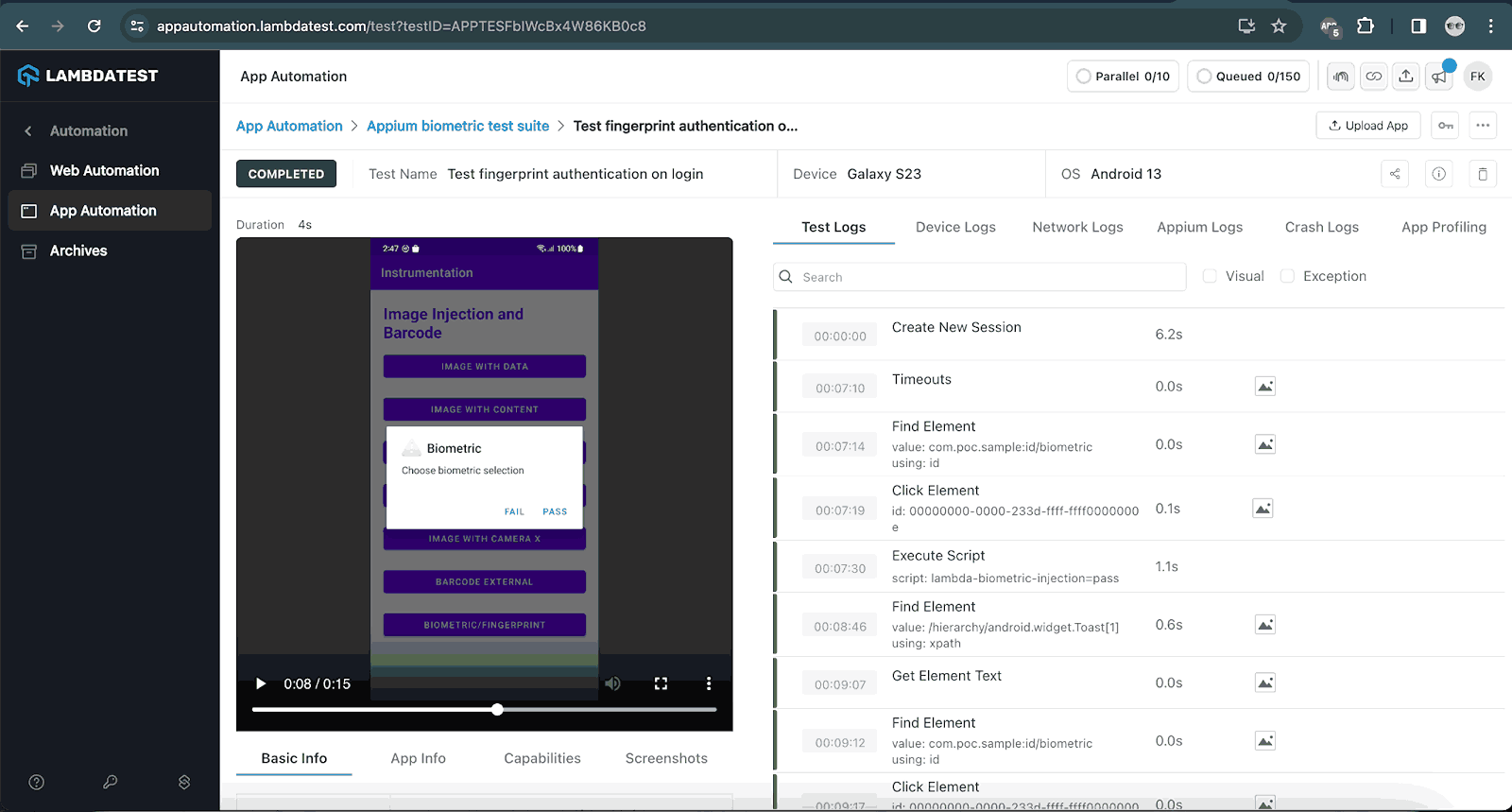Viewport: 1512px width, 812px height.
Task: Click the Queued 0/150 indicator
Action: point(1248,77)
